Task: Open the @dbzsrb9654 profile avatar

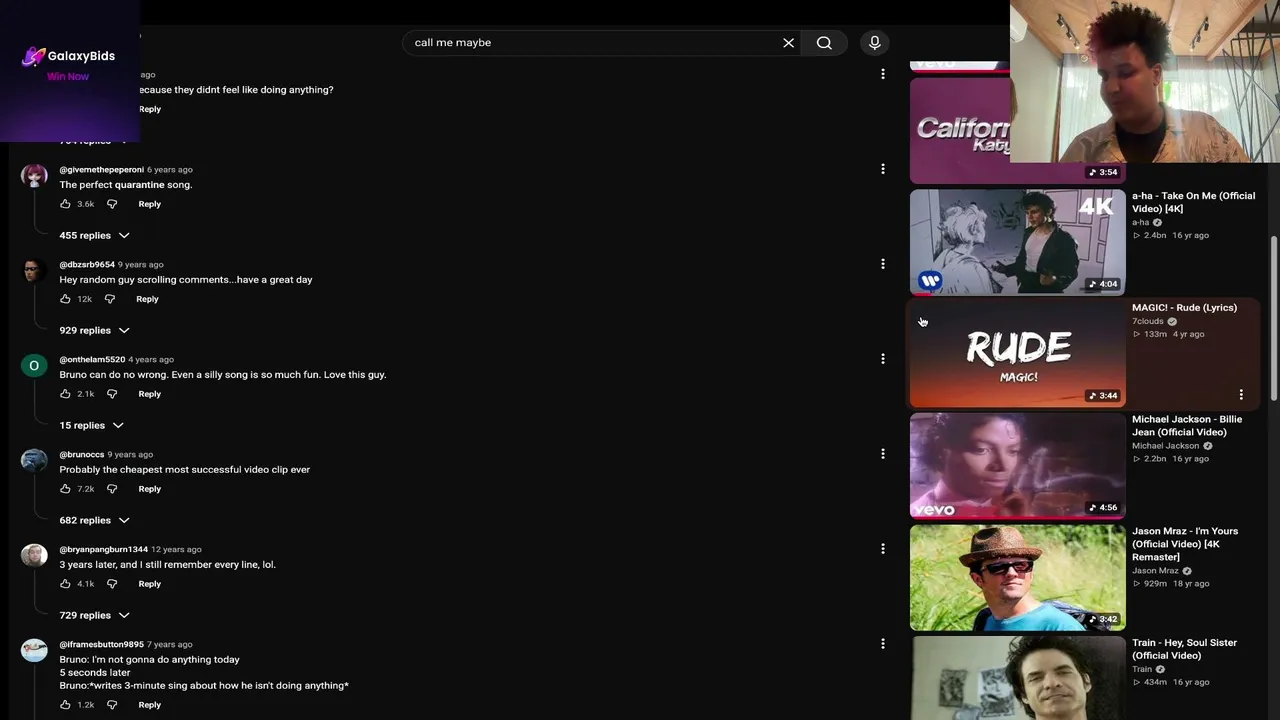Action: tap(34, 271)
